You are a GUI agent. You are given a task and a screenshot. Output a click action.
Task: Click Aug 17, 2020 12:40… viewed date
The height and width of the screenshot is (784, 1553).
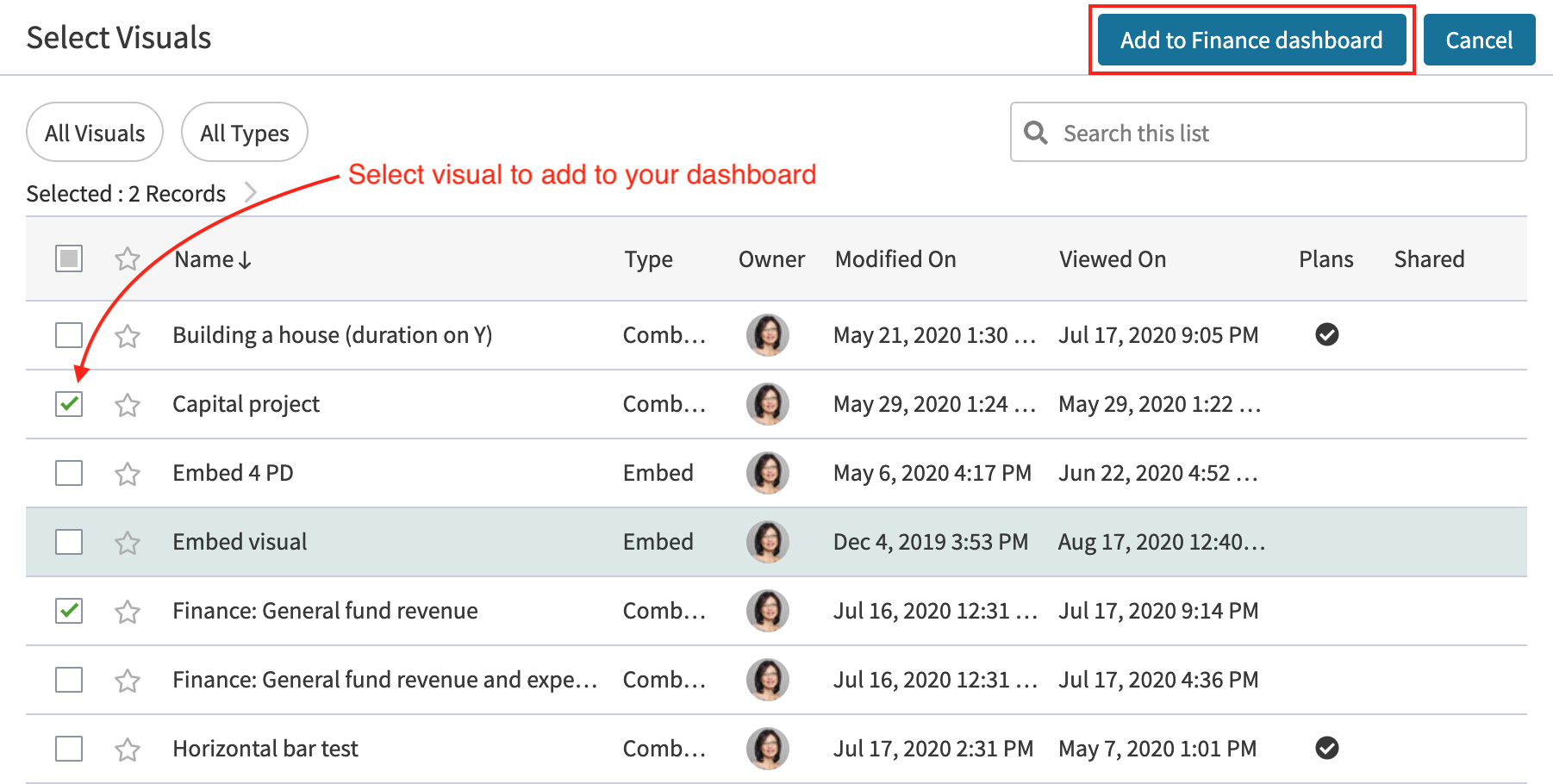pos(1162,542)
